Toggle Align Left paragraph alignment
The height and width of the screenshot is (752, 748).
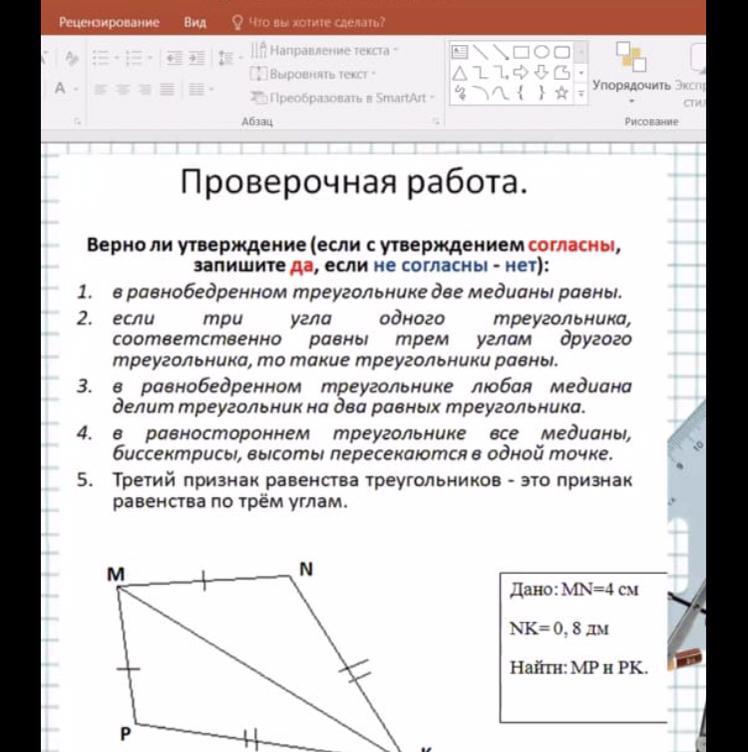100,89
